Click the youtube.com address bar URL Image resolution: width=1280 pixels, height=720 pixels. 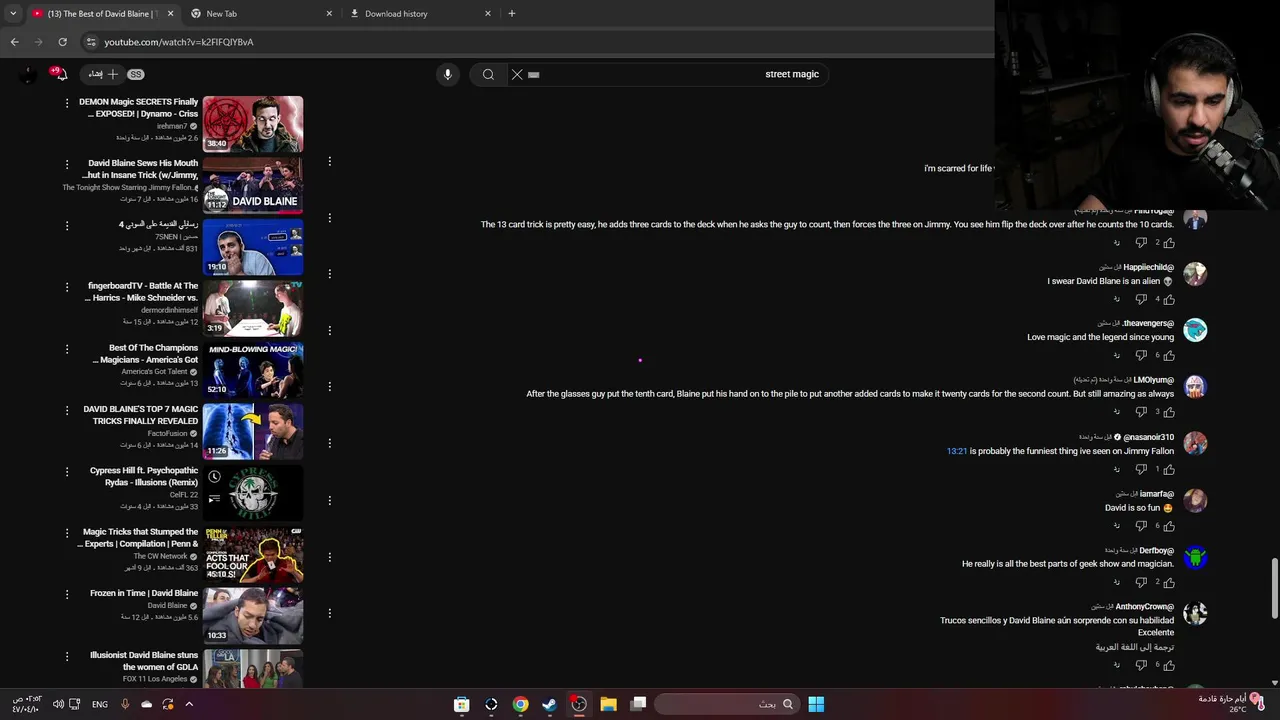click(179, 42)
